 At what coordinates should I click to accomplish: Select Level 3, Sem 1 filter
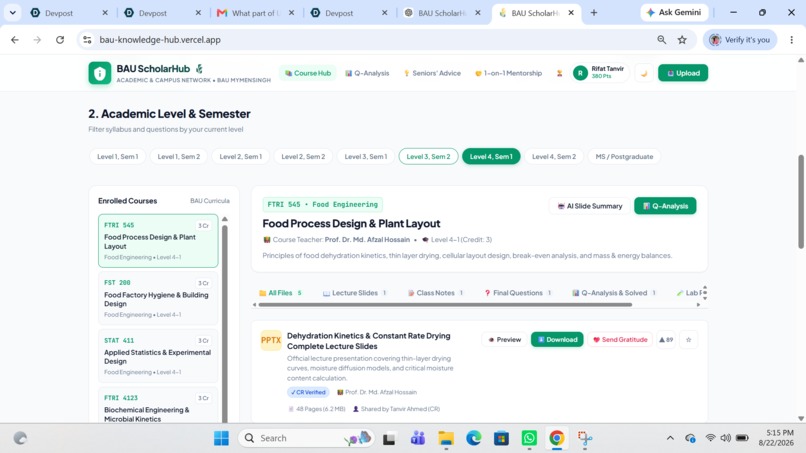[x=365, y=156]
